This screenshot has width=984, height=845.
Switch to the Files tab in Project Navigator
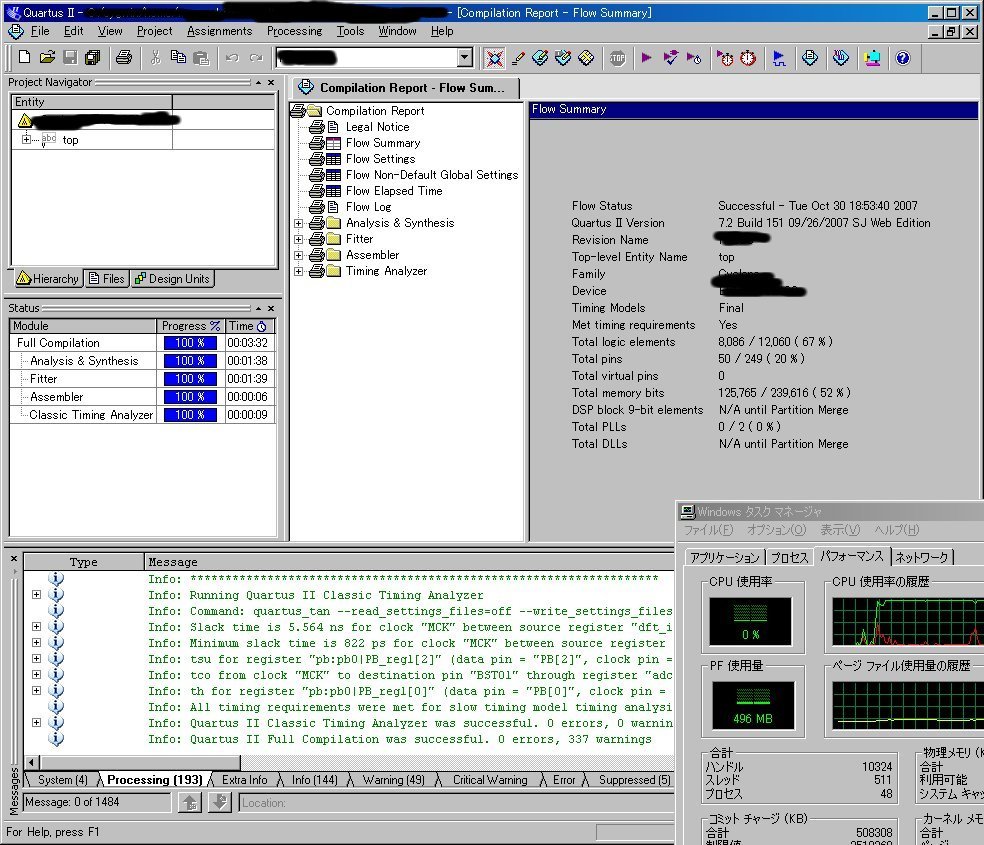click(106, 279)
